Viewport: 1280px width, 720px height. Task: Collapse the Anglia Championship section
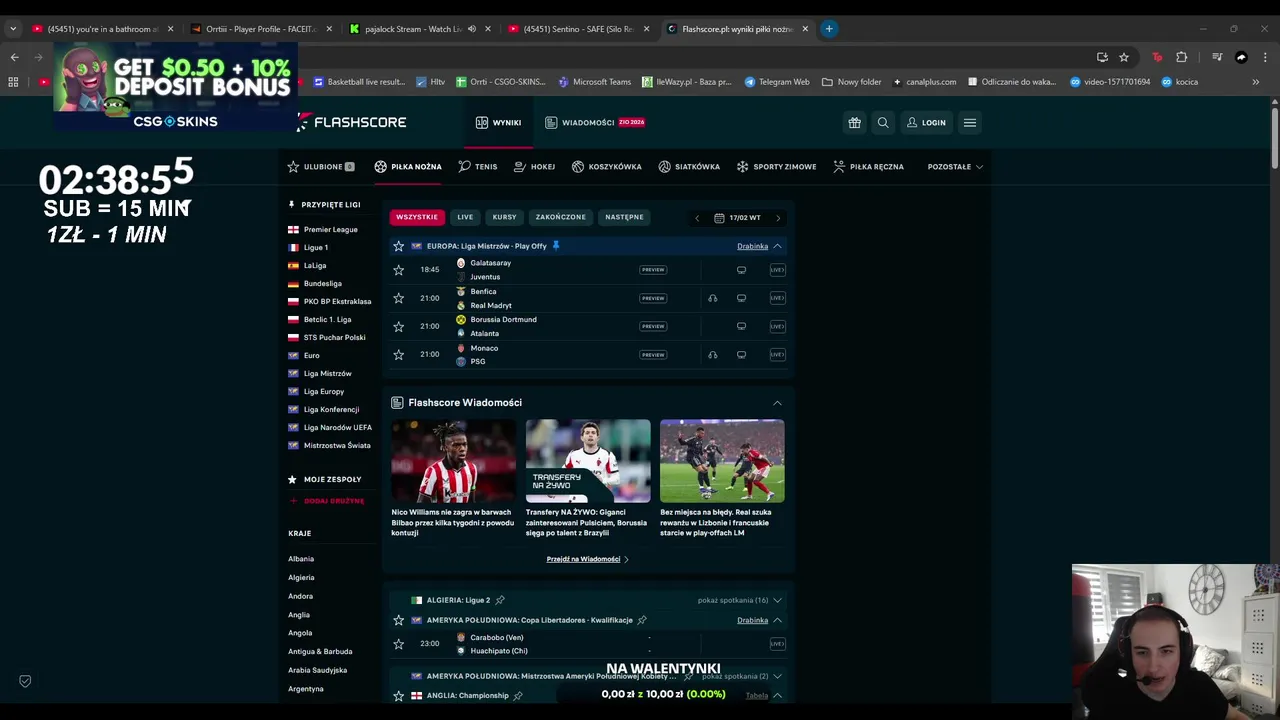(x=777, y=695)
